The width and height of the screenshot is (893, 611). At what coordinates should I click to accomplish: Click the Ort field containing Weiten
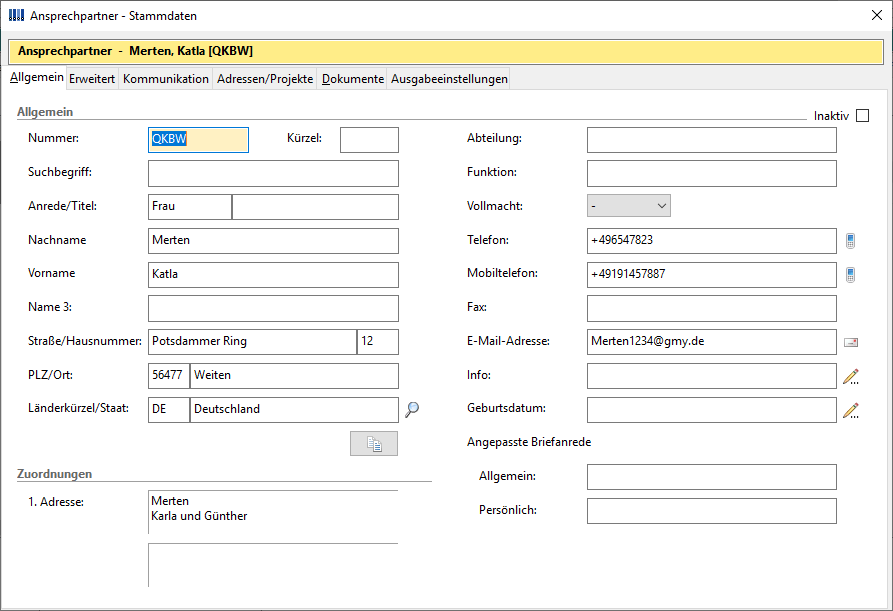click(294, 376)
